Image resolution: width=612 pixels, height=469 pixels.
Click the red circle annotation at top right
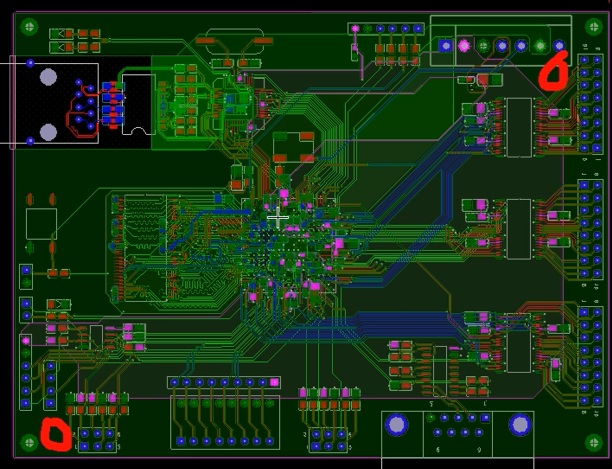553,71
